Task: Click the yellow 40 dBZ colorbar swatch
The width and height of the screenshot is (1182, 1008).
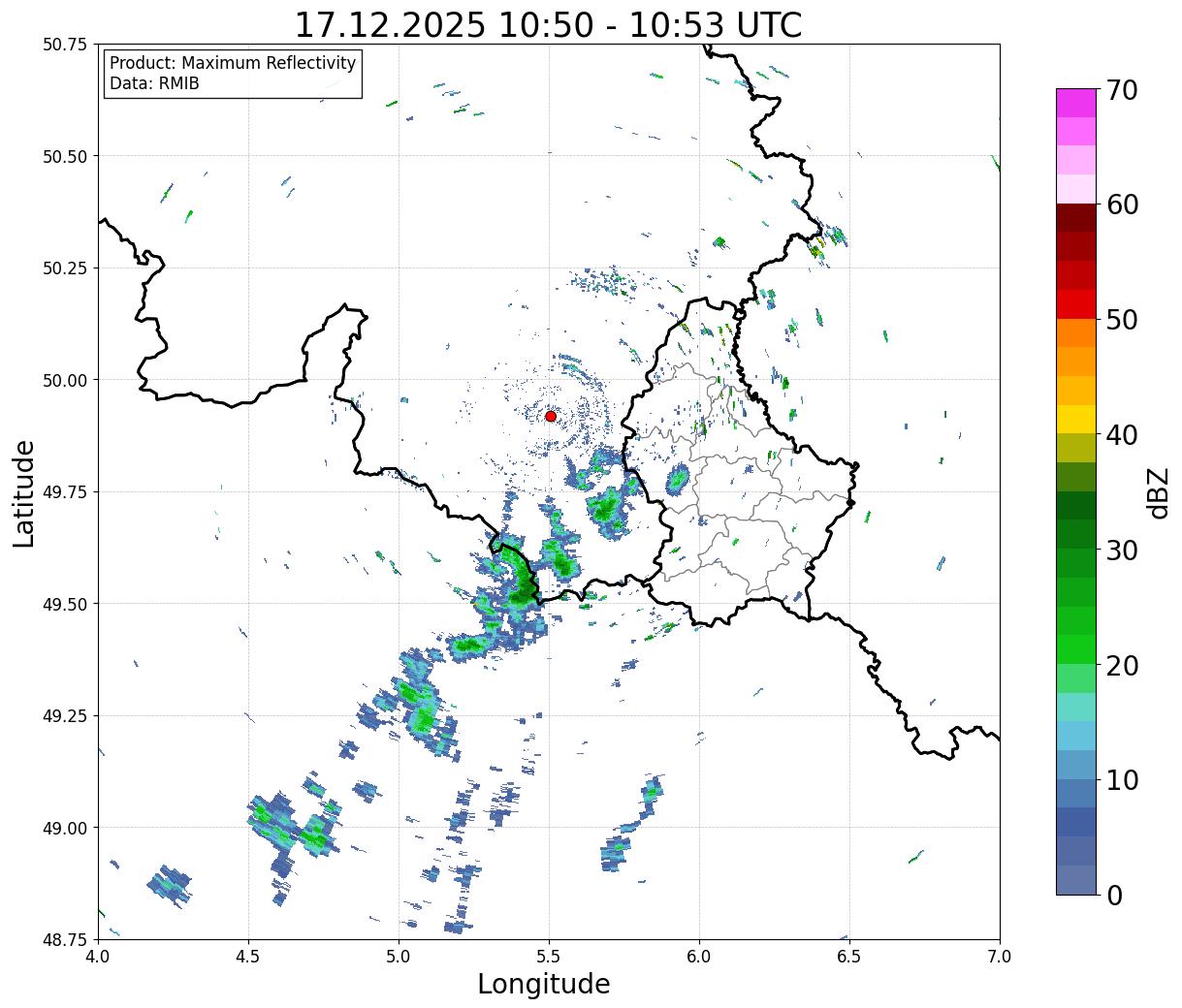Action: [x=1076, y=420]
